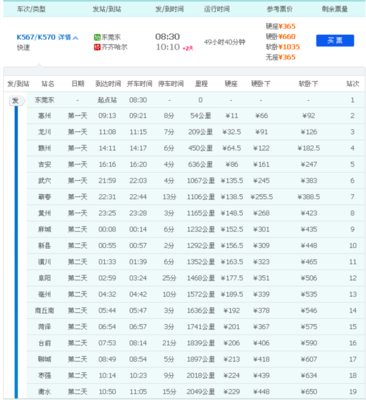The width and height of the screenshot is (366, 400).
Task: Click the 1741公里 distance cell
Action: [201, 327]
